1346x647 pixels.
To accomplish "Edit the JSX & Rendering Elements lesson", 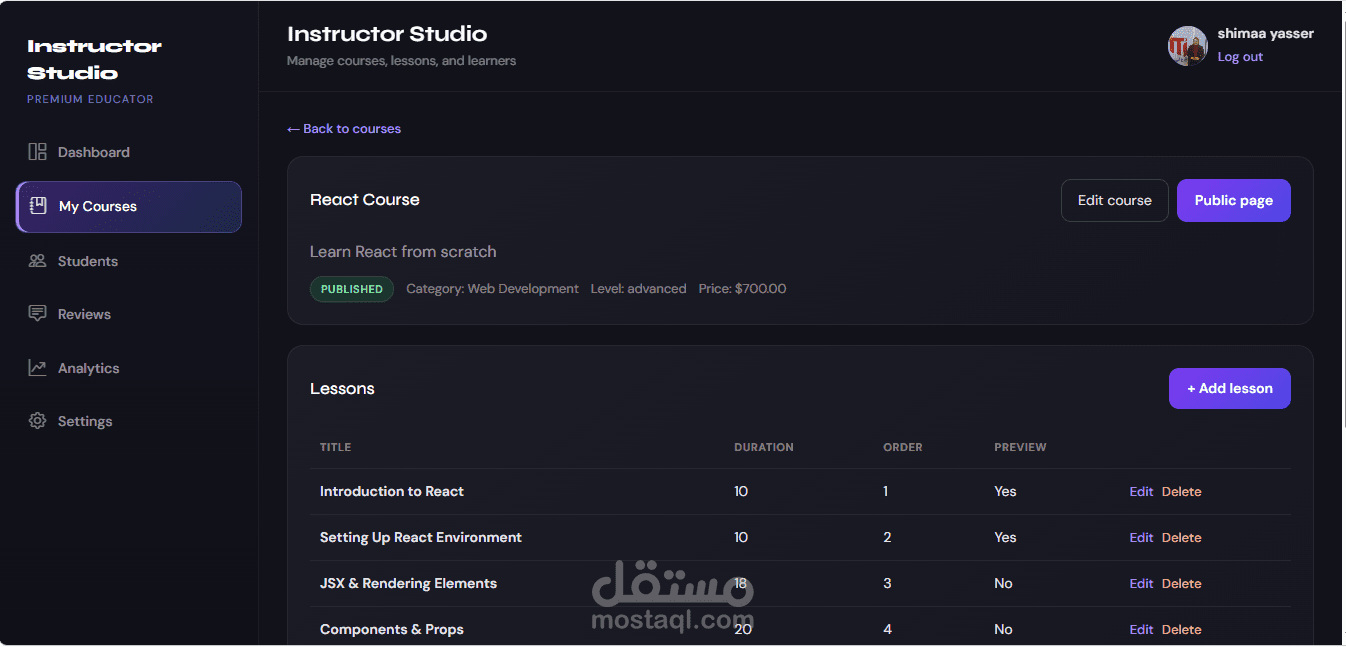I will click(x=1141, y=583).
